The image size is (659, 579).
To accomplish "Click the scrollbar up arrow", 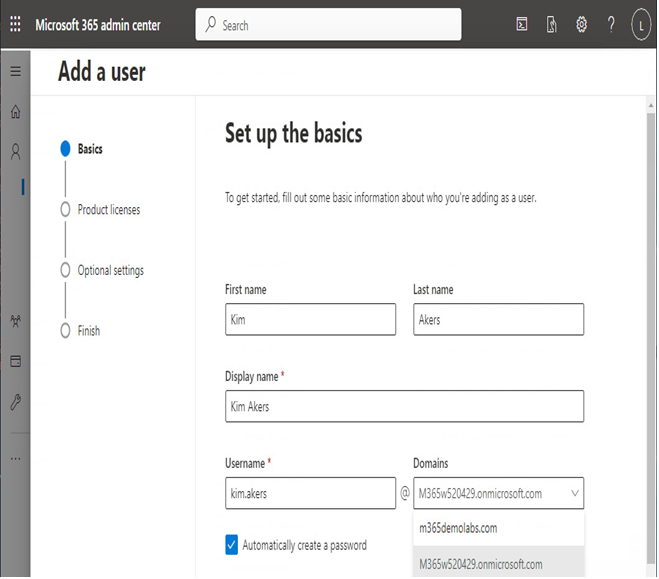I will tap(652, 105).
